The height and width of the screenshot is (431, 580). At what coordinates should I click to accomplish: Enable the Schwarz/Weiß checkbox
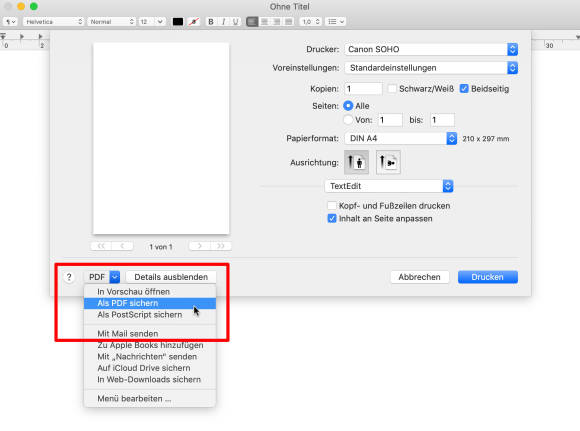(x=392, y=89)
